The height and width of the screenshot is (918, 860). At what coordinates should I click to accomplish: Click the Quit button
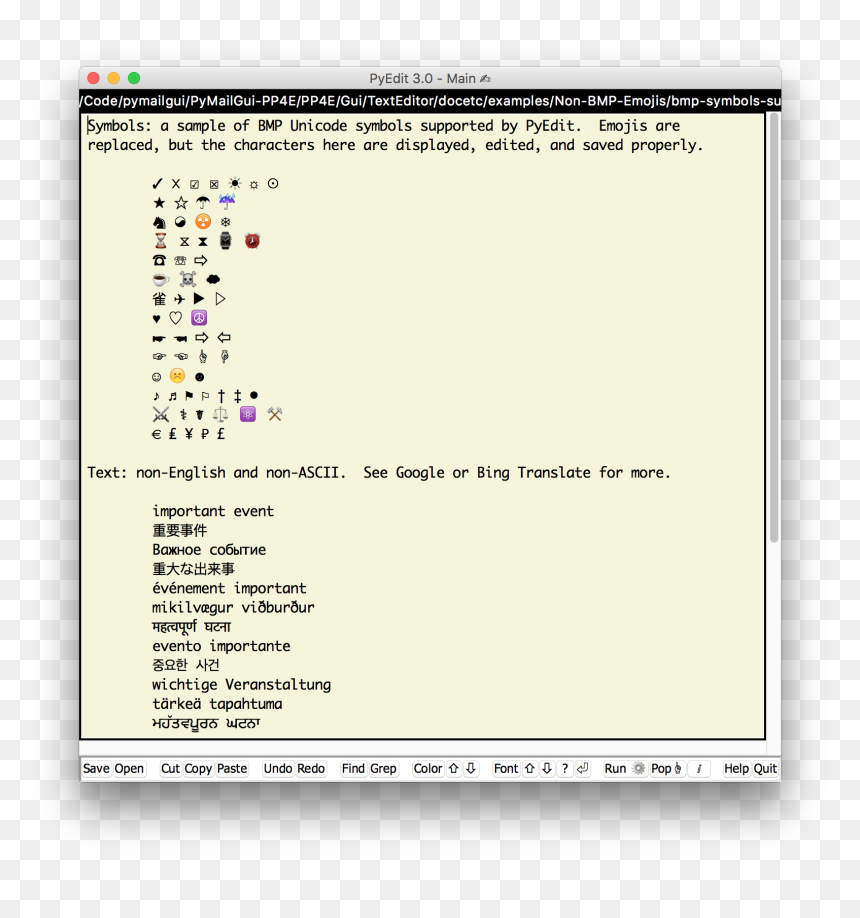[765, 769]
